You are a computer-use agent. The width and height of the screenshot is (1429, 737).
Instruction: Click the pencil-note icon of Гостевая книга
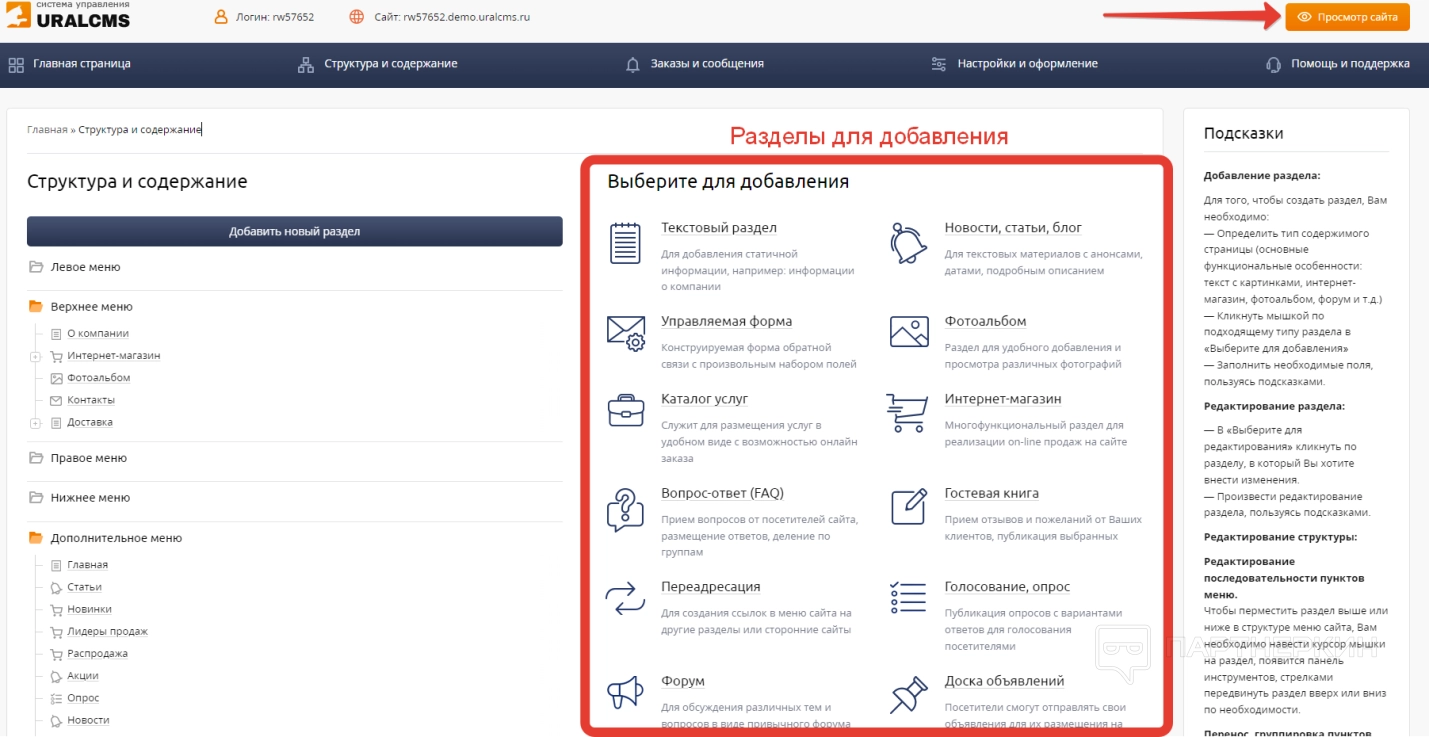tap(908, 506)
